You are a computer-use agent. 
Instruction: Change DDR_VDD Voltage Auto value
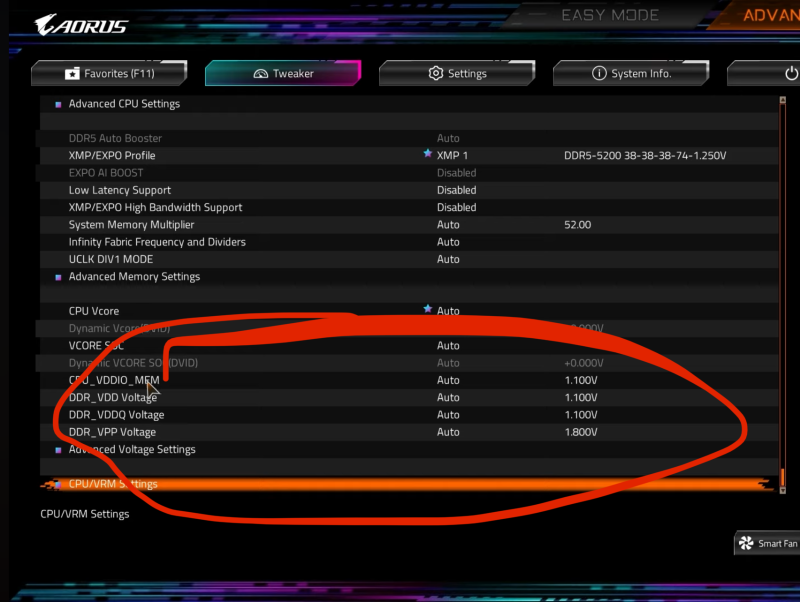[x=448, y=398]
